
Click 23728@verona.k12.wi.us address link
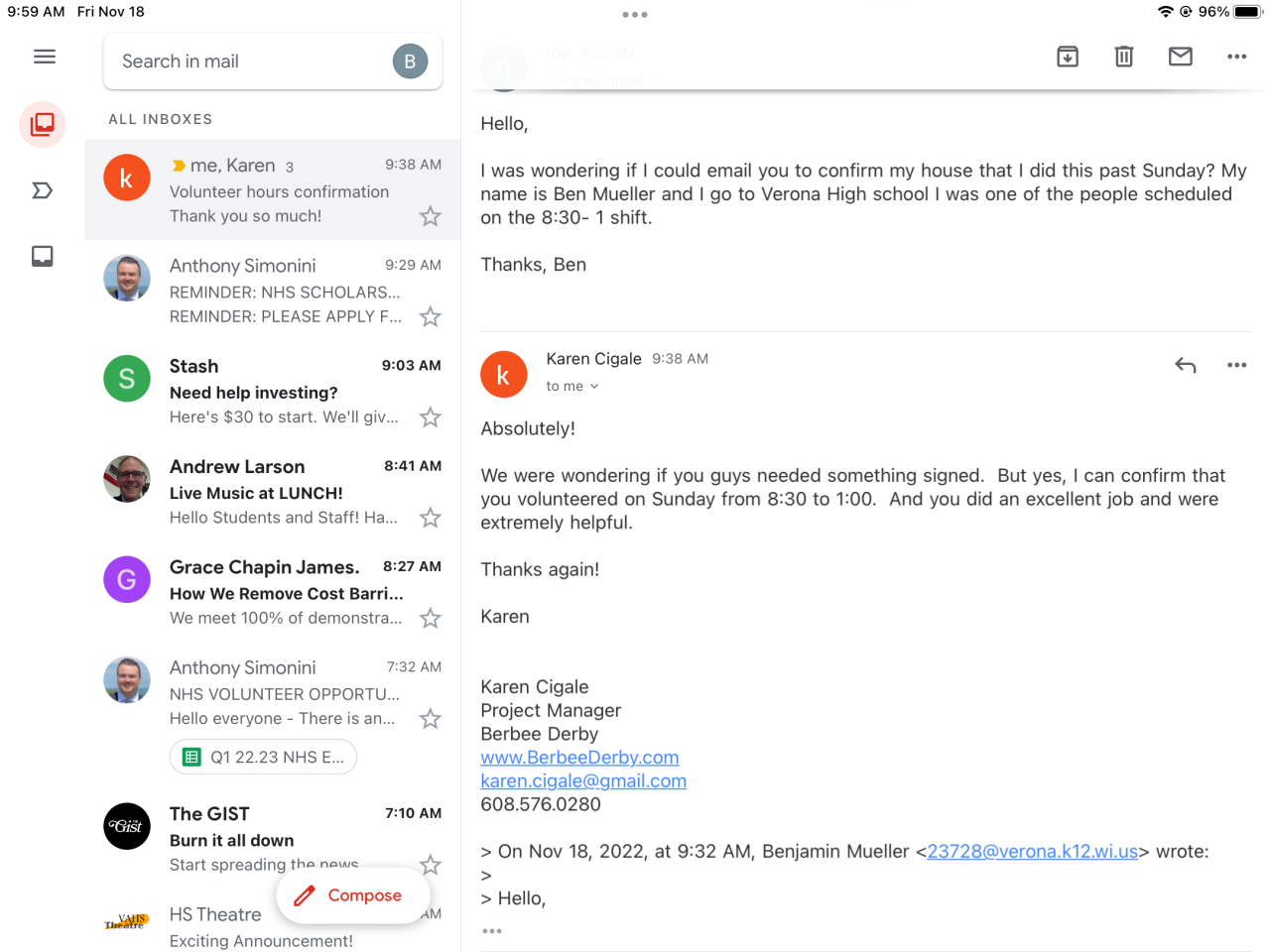(x=1032, y=852)
